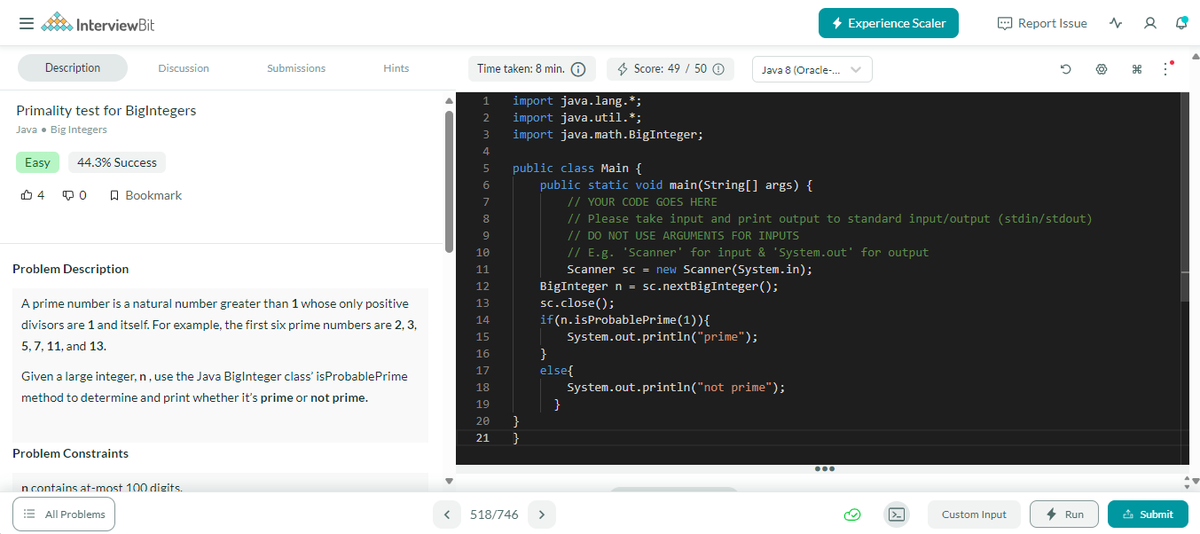The width and height of the screenshot is (1200, 534).
Task: Open the Java 8 language dropdown
Action: coord(811,69)
